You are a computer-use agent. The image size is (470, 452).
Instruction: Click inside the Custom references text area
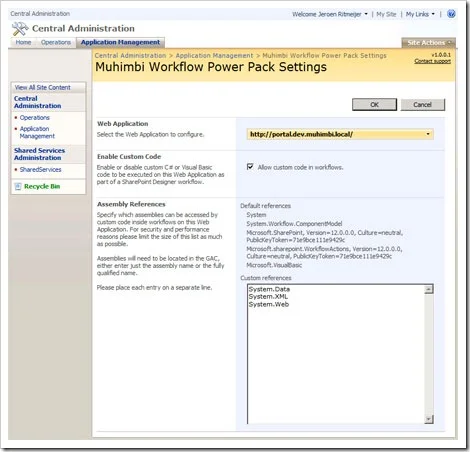pyautogui.click(x=340, y=354)
